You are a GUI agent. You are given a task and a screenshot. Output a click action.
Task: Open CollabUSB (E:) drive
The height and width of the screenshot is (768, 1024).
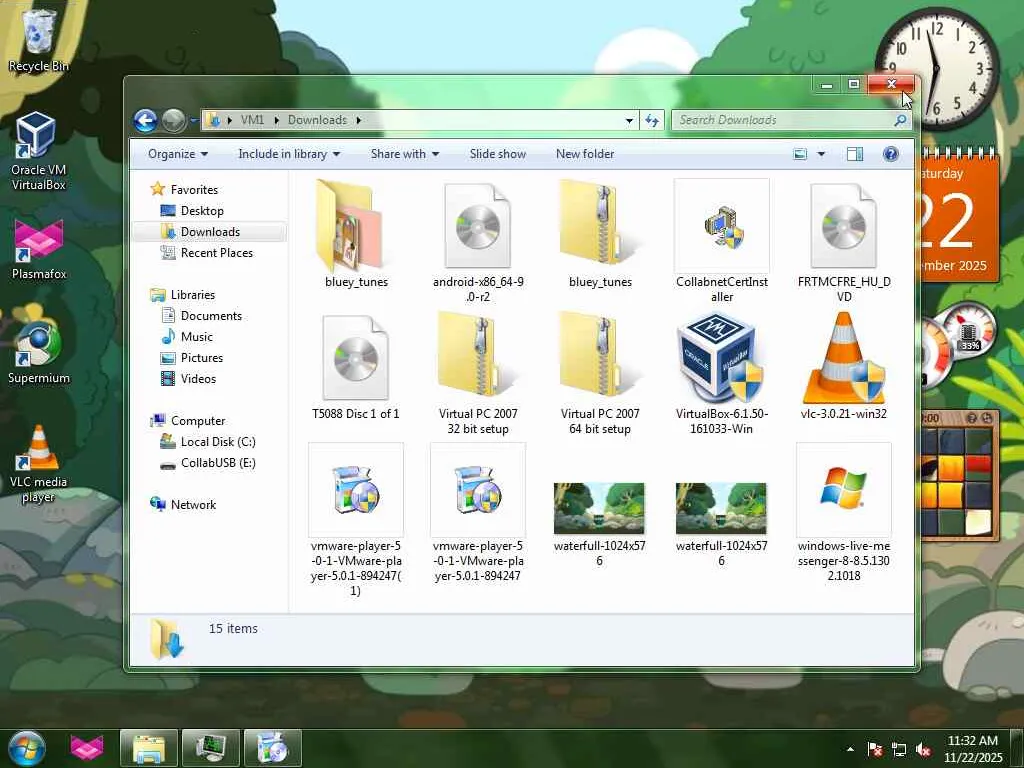[217, 462]
